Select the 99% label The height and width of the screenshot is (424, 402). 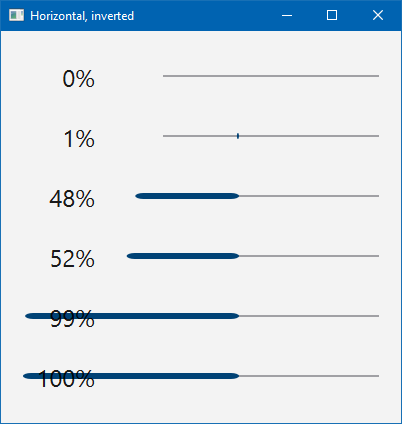[72, 319]
